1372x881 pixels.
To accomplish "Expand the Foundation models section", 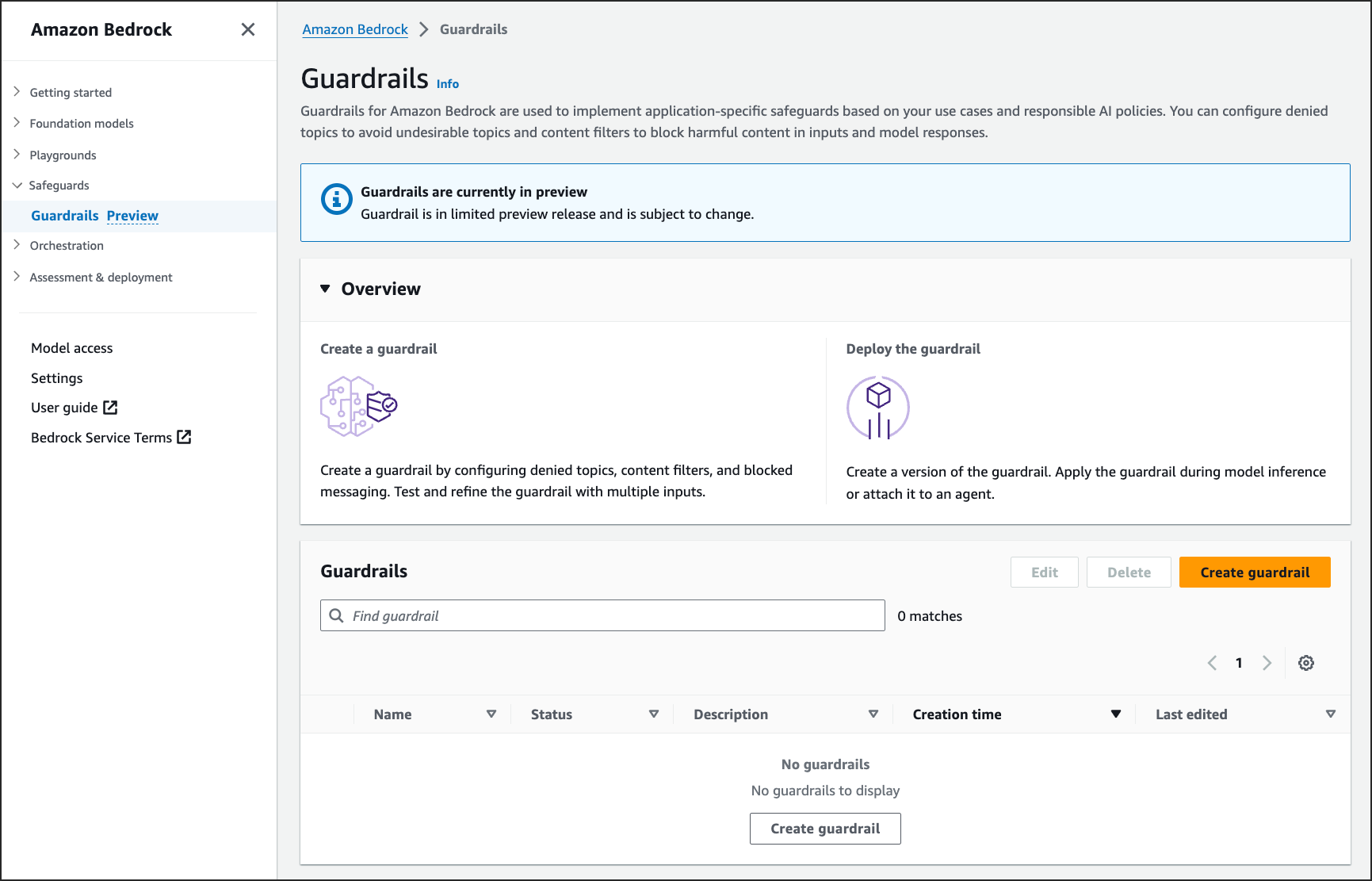I will pyautogui.click(x=17, y=123).
